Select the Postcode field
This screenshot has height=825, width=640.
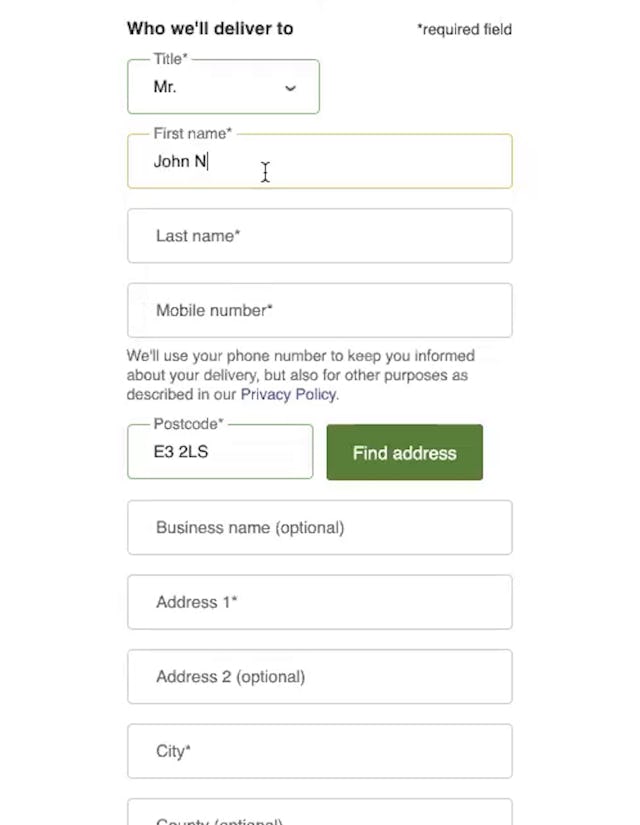219,451
